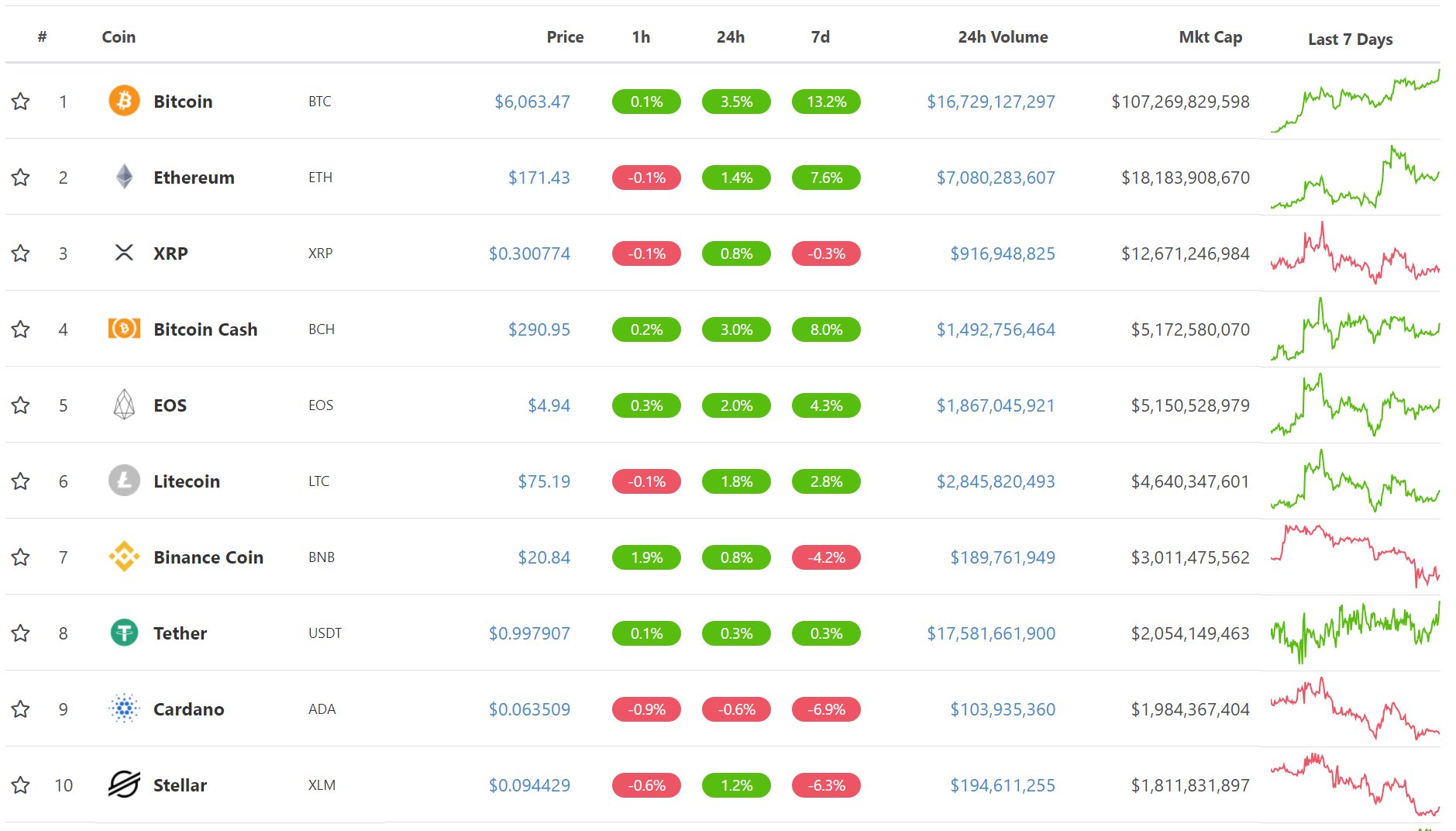Click the Binance Coin logo icon
The width and height of the screenshot is (1456, 831).
[124, 557]
